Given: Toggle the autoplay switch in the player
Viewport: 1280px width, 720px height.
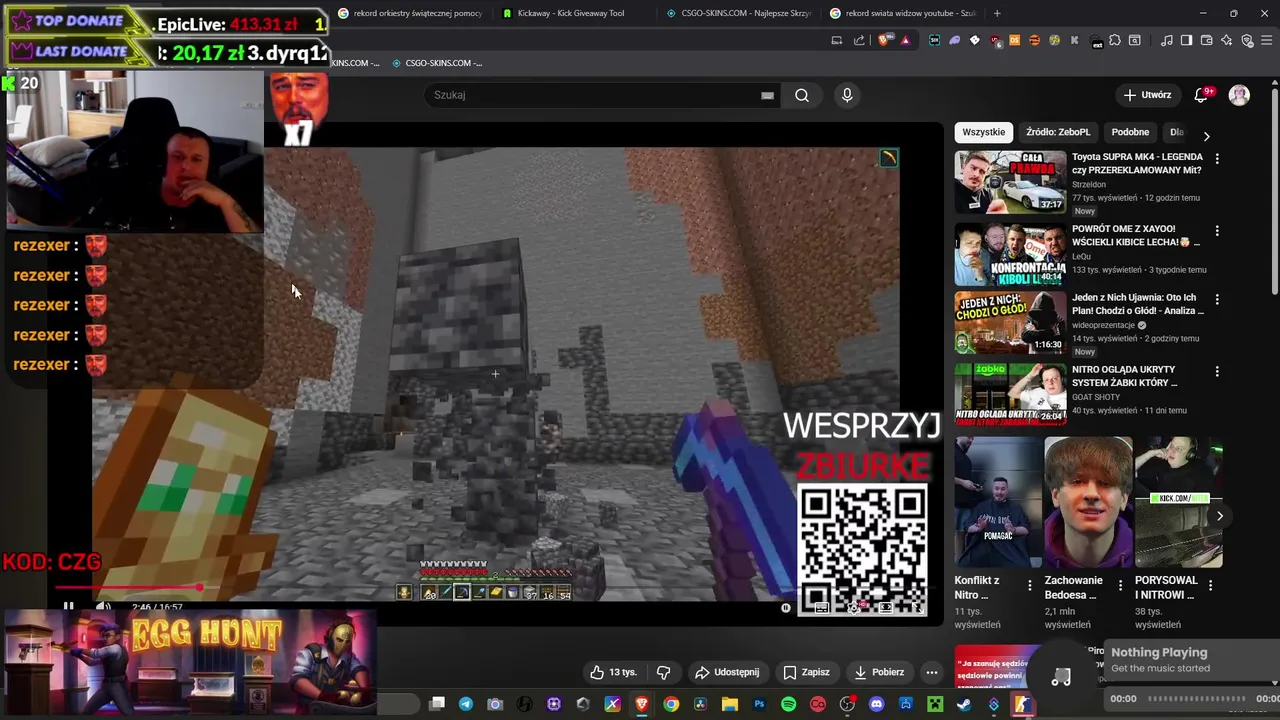Looking at the screenshot, I should coord(786,607).
